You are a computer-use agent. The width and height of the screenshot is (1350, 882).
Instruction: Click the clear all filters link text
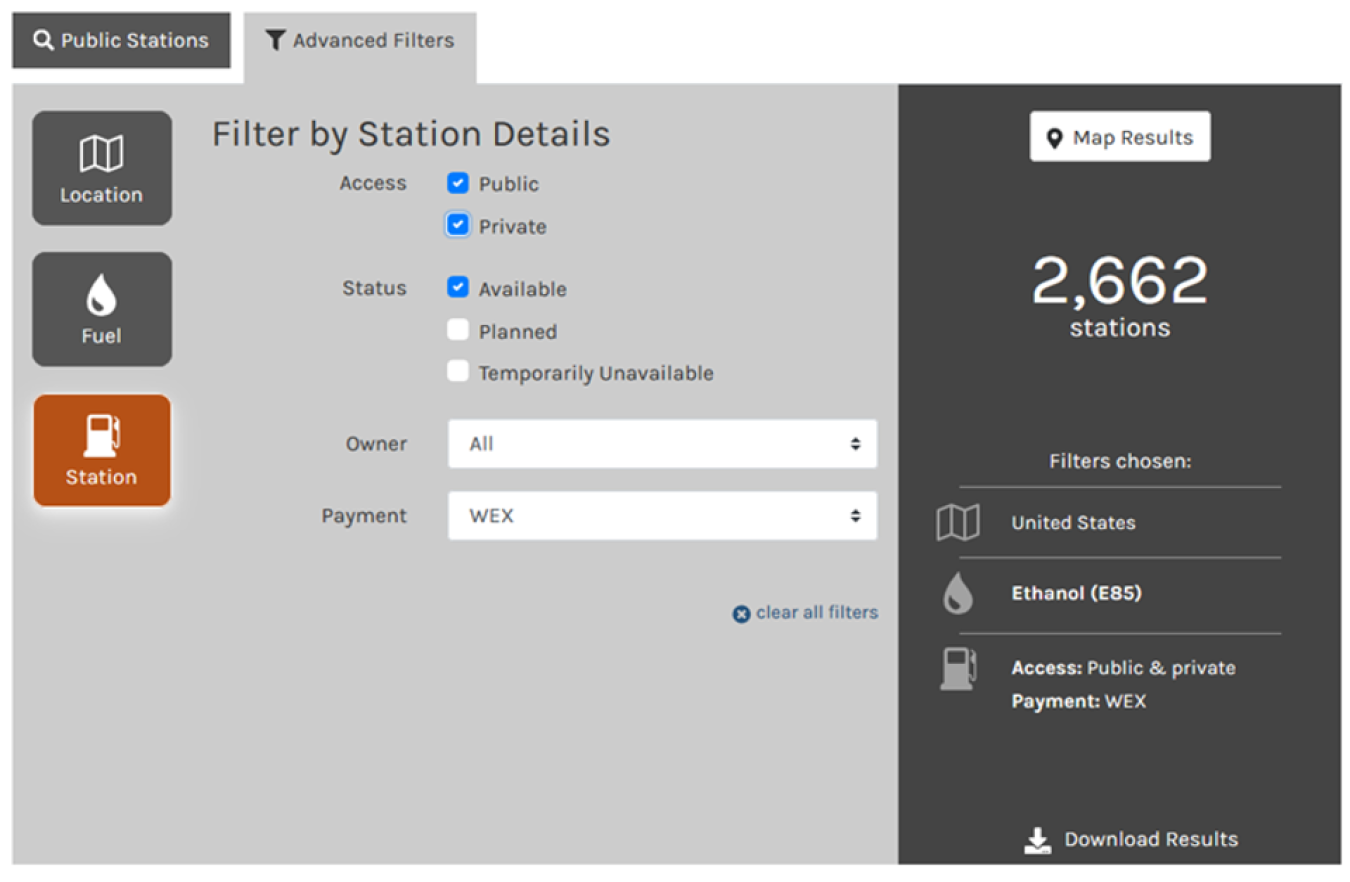(817, 612)
